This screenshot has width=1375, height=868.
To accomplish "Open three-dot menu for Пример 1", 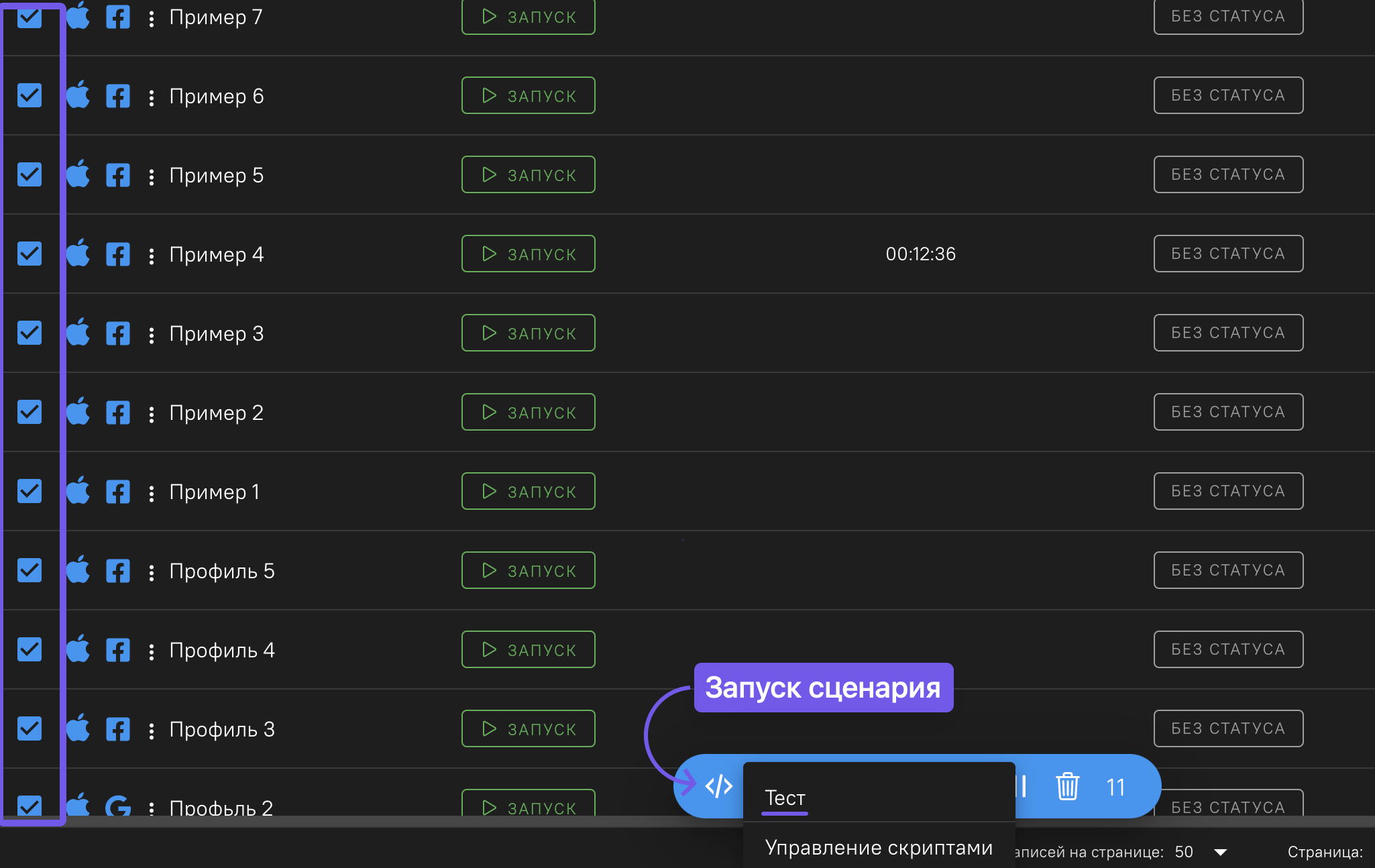I will (x=152, y=493).
